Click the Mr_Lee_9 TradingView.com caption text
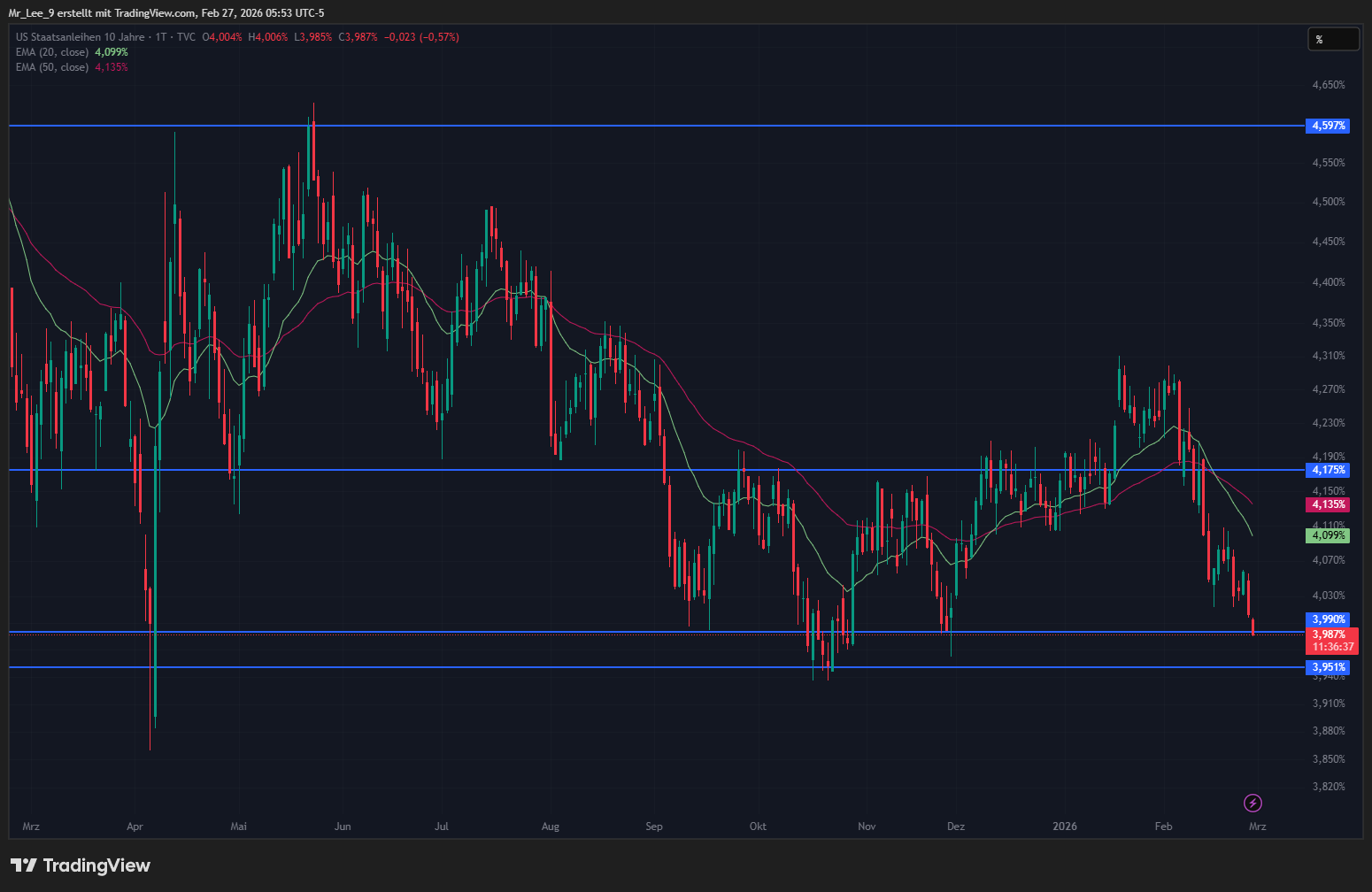 (166, 13)
